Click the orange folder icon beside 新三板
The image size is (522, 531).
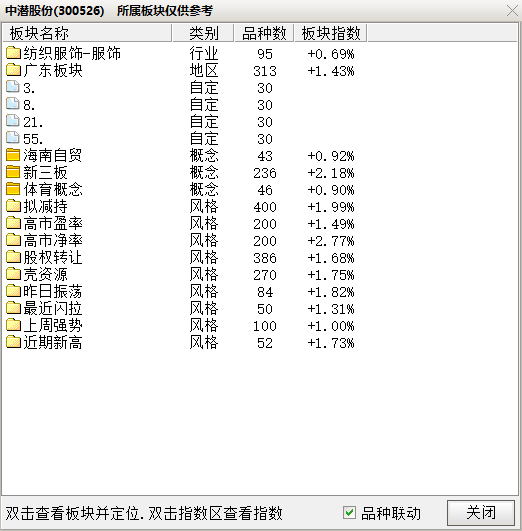click(x=13, y=172)
